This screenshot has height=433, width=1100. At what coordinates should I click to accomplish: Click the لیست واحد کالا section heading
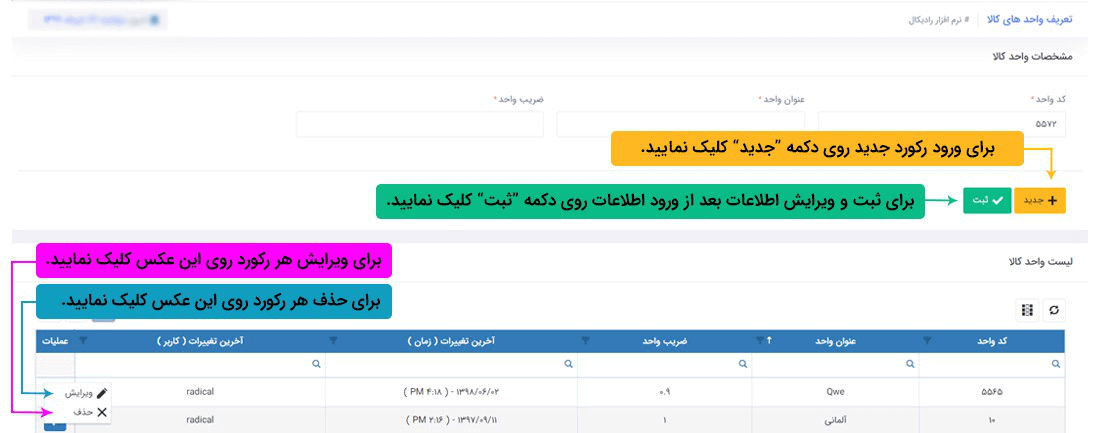1040,262
